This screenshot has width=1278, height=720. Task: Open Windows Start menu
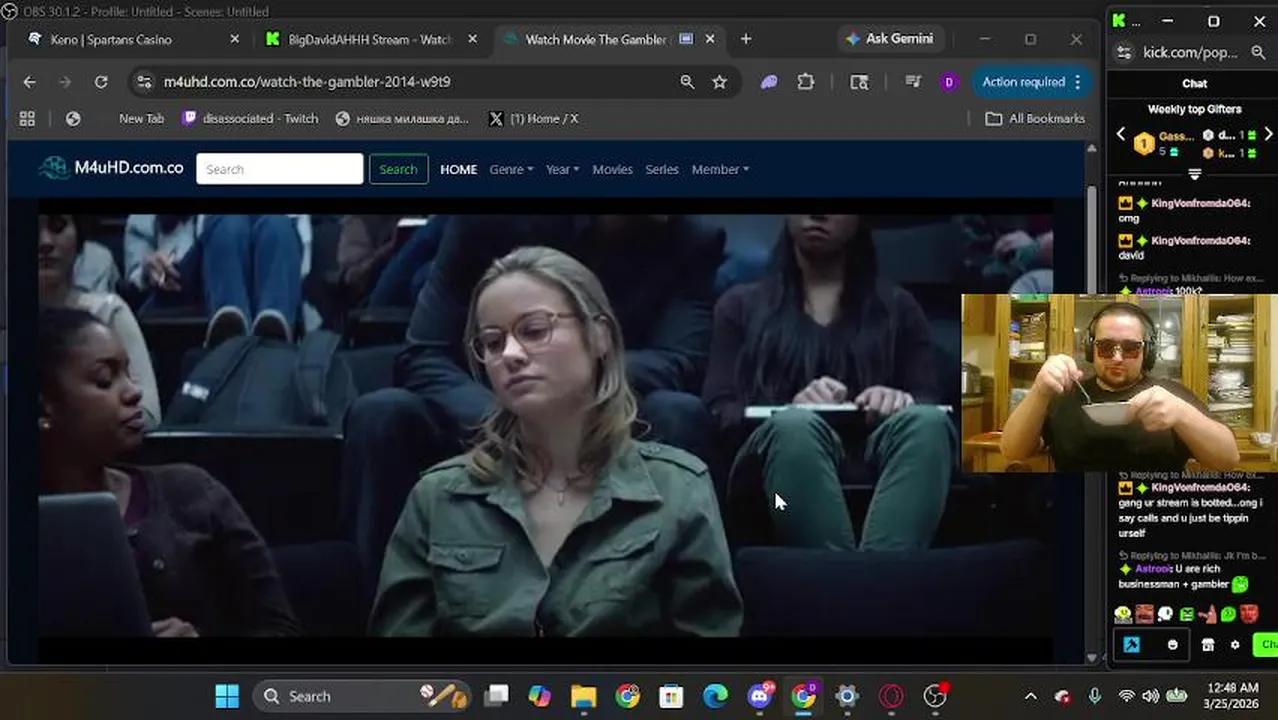pos(227,696)
